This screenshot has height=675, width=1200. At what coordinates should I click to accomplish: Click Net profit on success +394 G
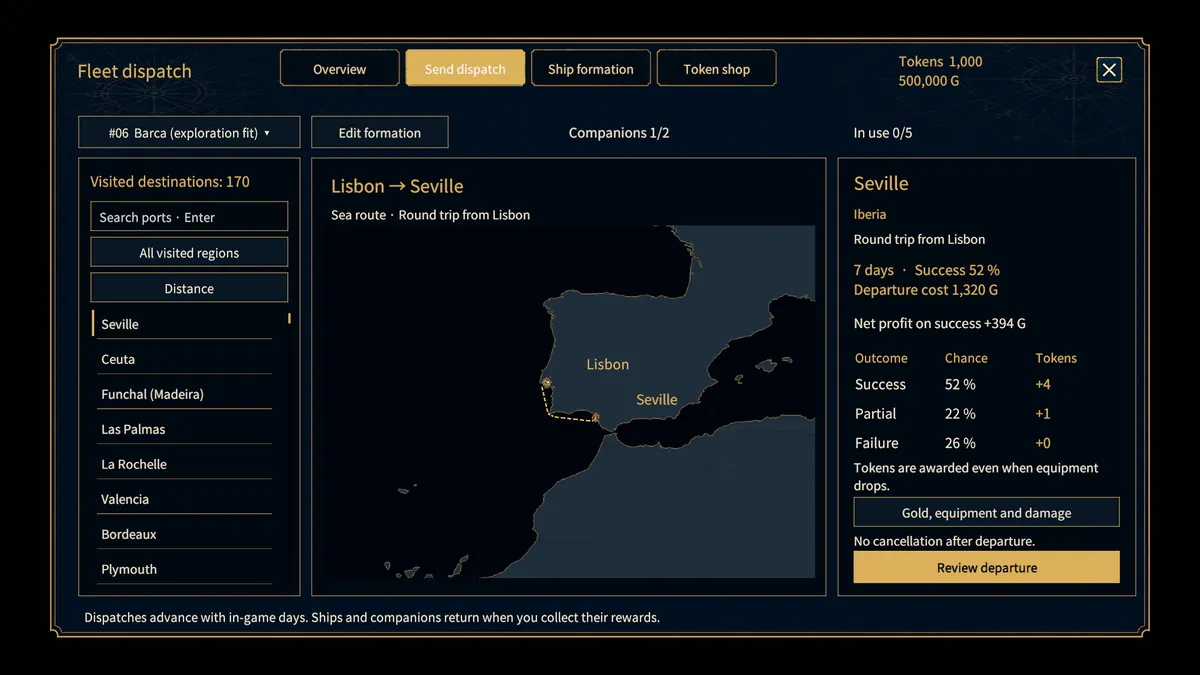940,323
